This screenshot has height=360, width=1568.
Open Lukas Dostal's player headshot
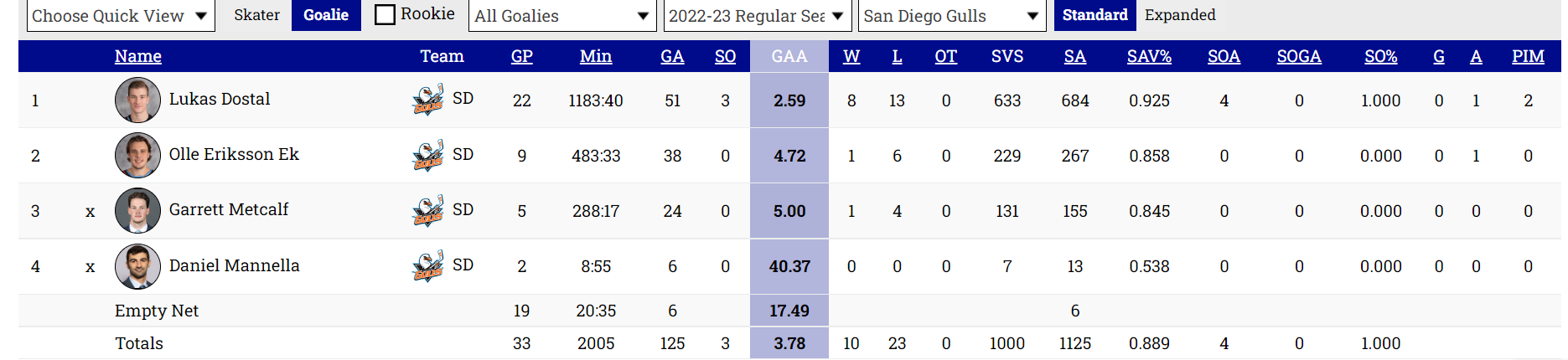137,100
